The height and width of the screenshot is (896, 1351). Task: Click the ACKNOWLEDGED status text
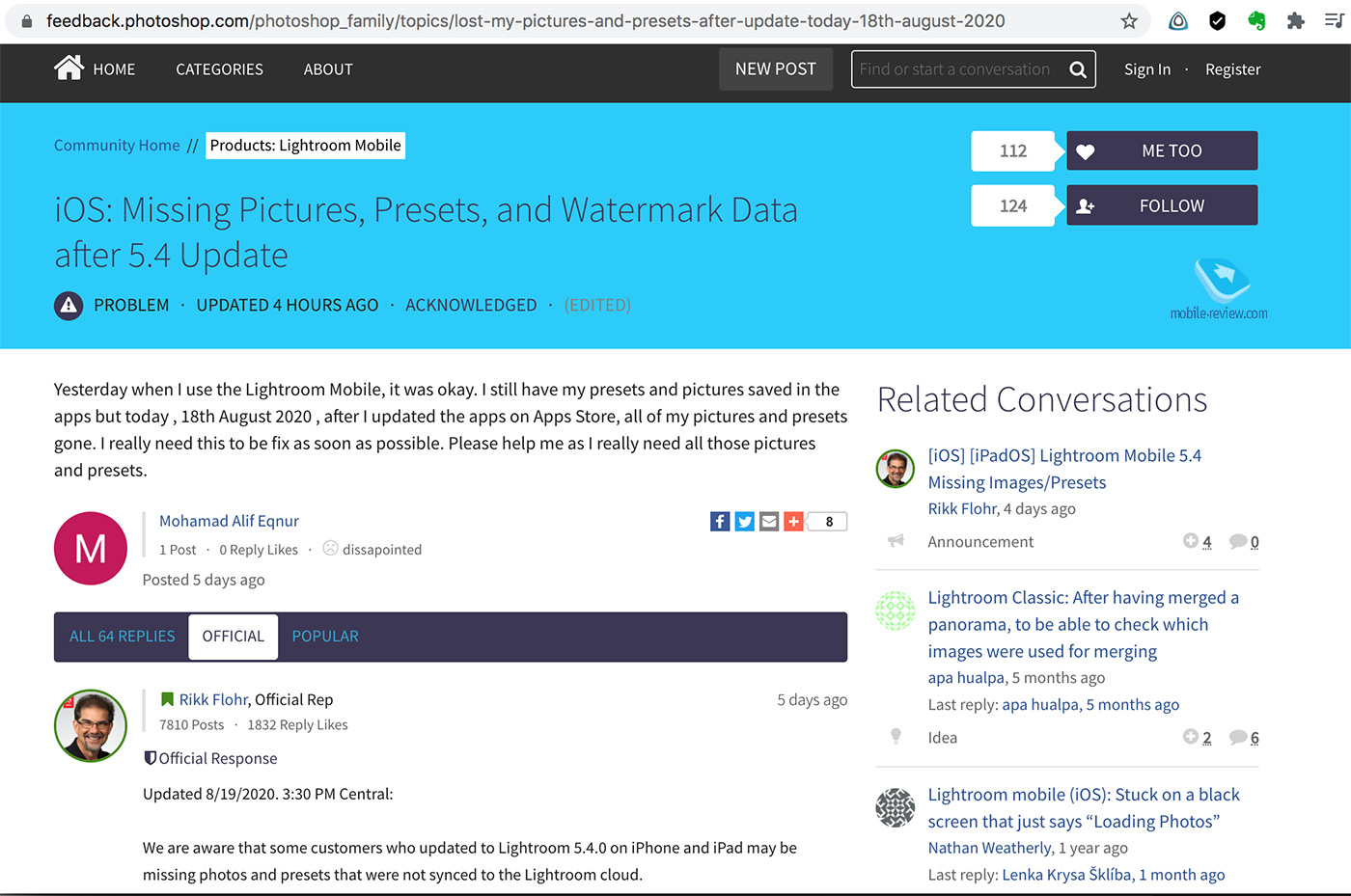[x=471, y=305]
